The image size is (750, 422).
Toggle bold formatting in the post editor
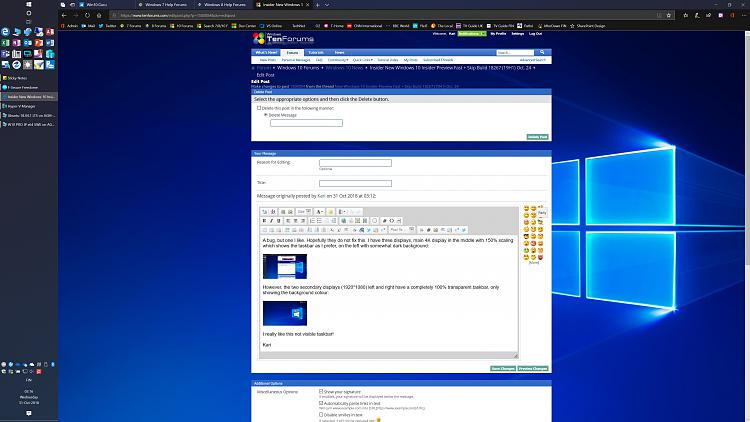pos(264,221)
